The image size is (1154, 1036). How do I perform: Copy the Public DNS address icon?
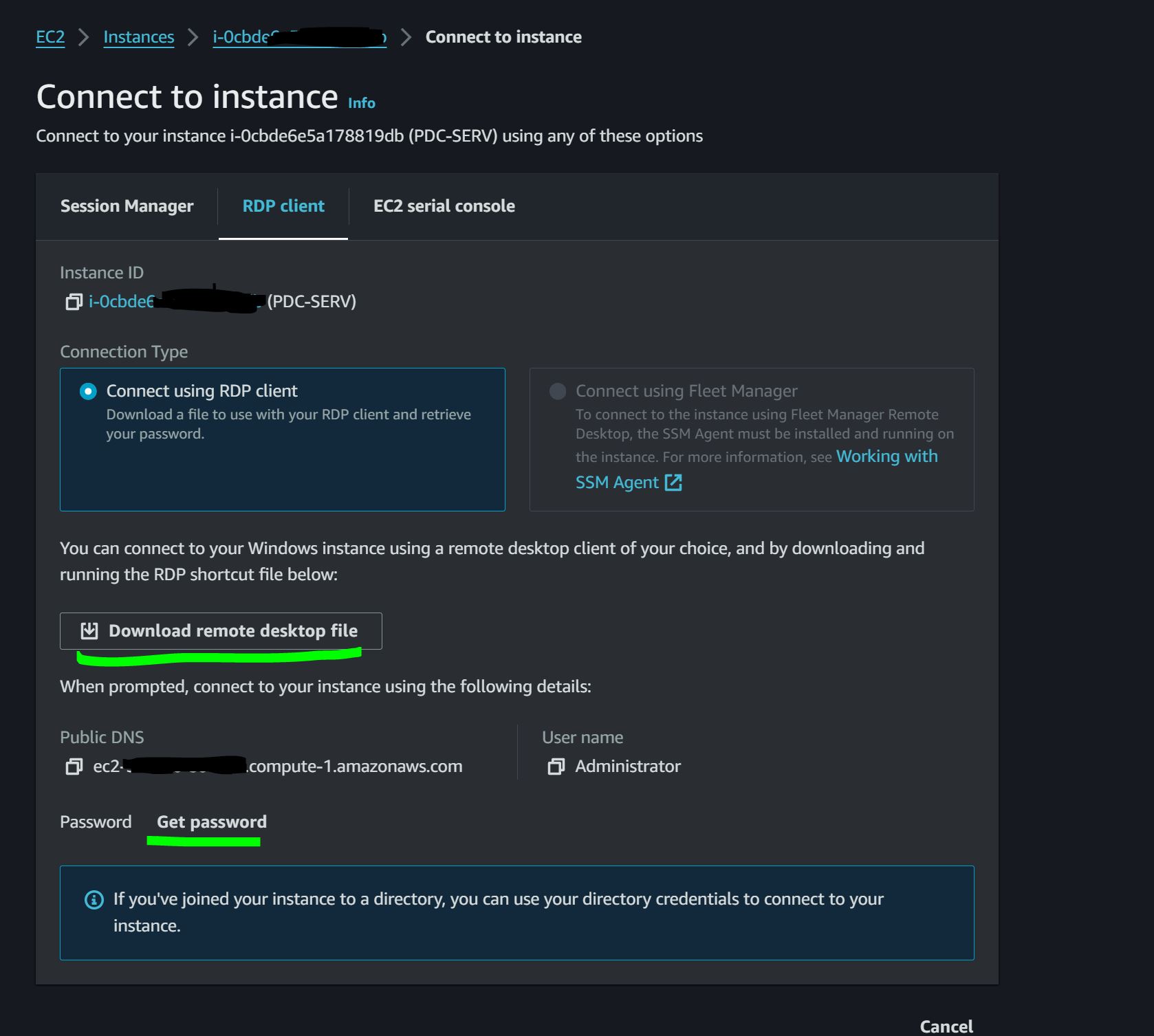tap(74, 767)
